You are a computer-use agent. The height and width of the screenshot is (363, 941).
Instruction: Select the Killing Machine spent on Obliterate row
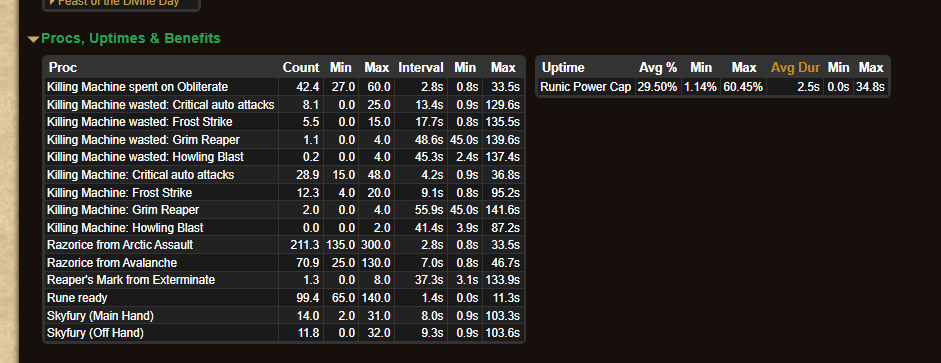[x=284, y=87]
